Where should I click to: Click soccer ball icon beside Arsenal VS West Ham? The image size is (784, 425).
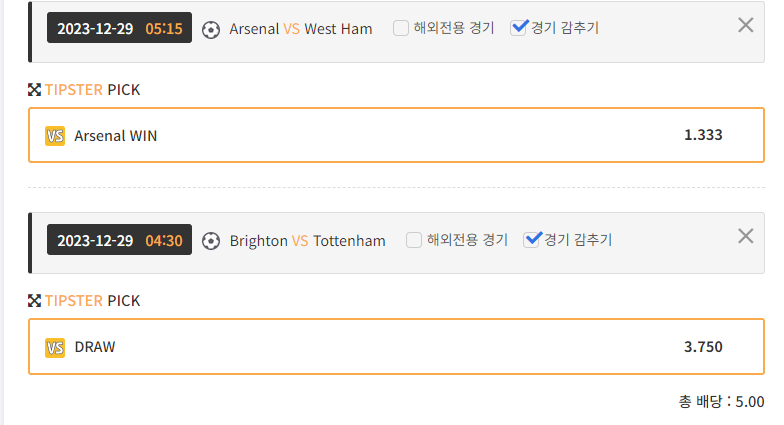[x=211, y=29]
